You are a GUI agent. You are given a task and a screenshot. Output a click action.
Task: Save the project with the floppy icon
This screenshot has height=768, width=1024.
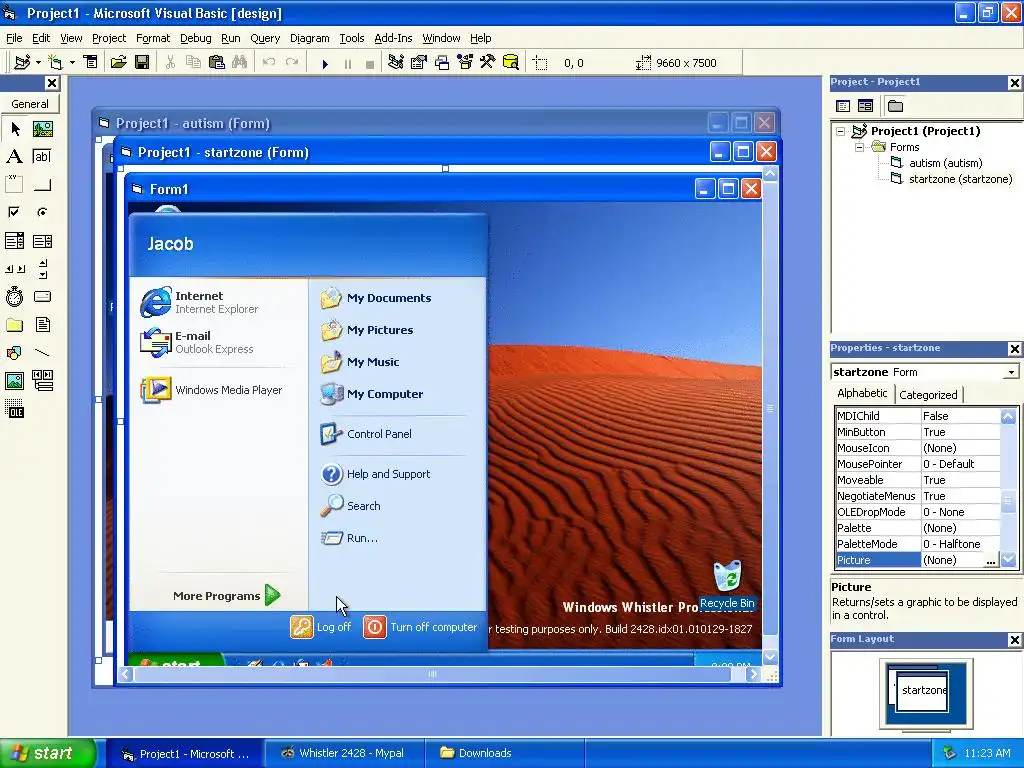tap(142, 62)
